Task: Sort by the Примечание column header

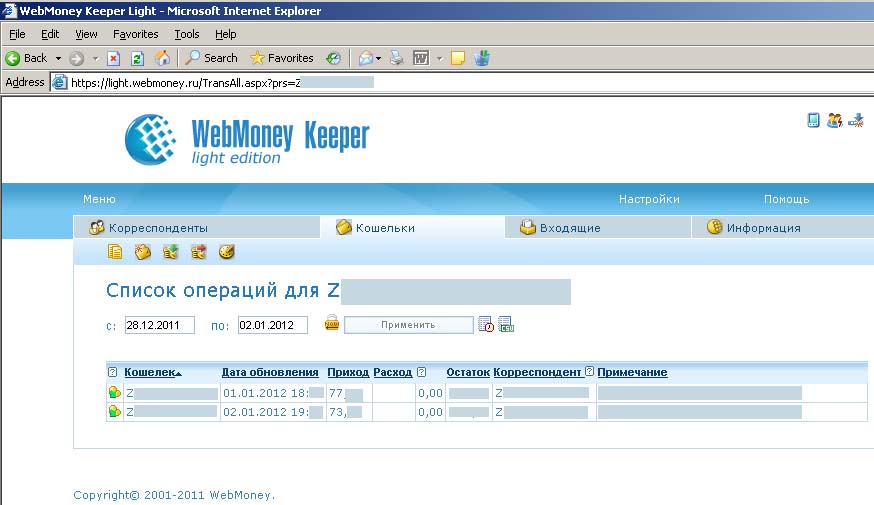Action: (x=632, y=372)
